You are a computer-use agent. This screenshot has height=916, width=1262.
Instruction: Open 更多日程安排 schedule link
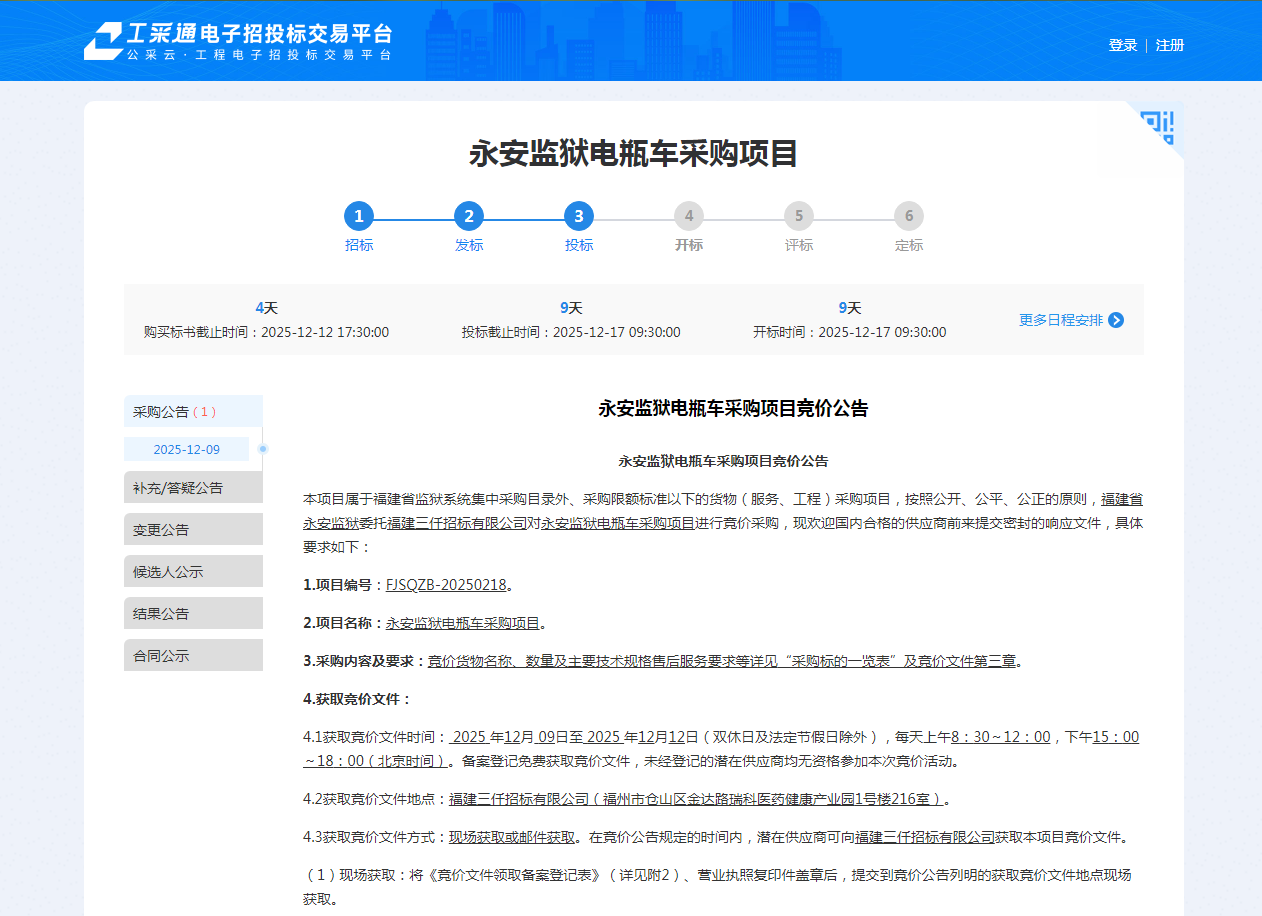[1061, 320]
